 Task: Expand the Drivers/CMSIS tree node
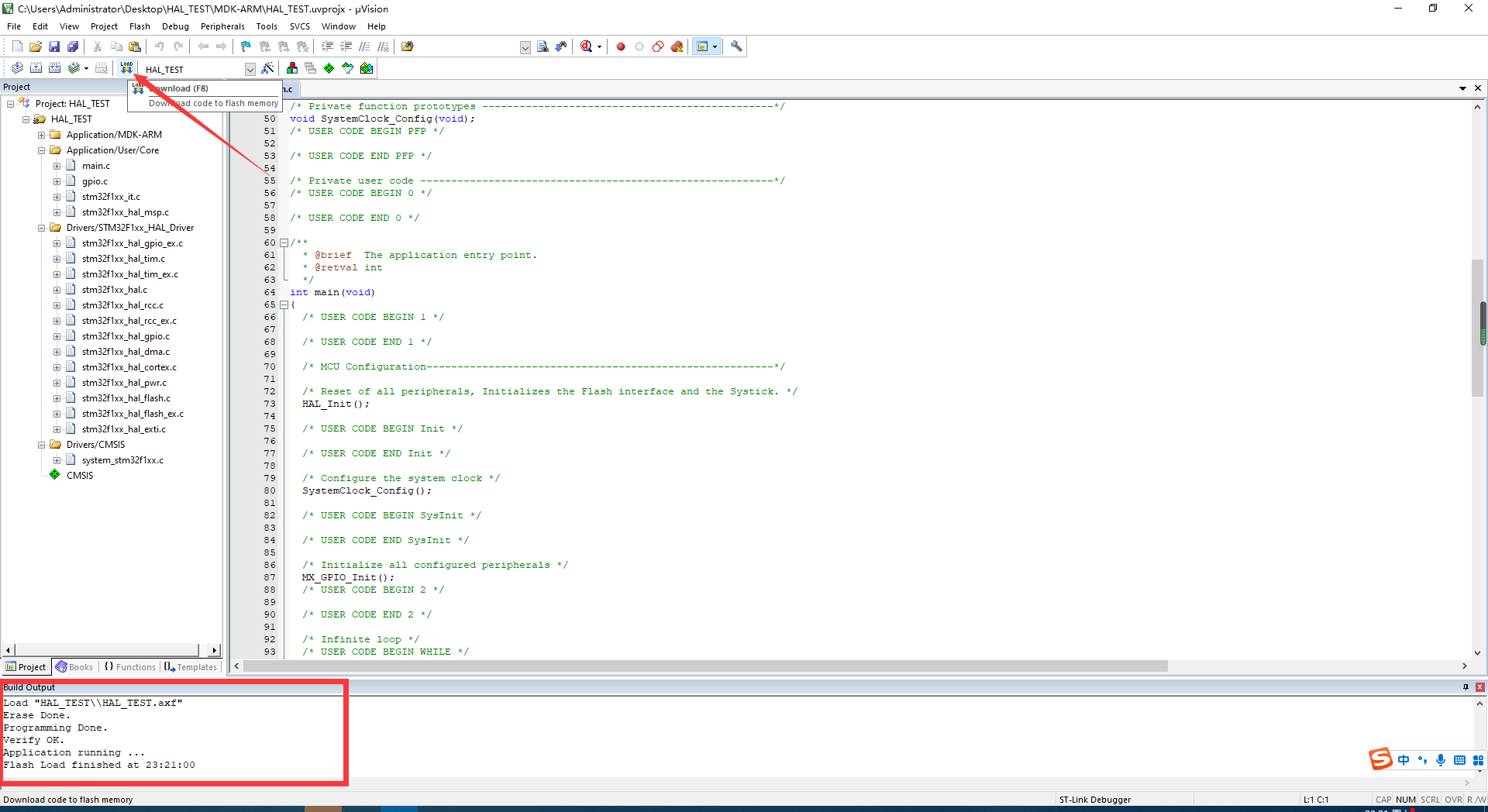coord(41,444)
